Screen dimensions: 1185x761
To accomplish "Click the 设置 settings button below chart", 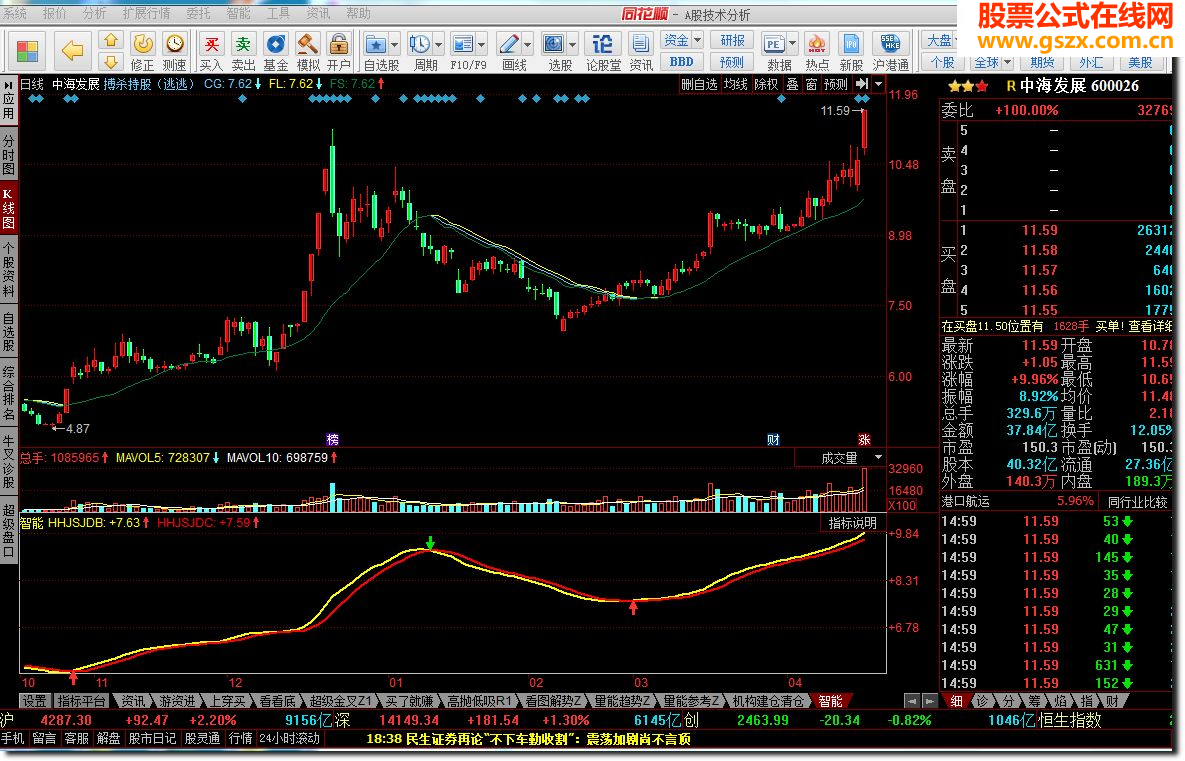I will [34, 701].
